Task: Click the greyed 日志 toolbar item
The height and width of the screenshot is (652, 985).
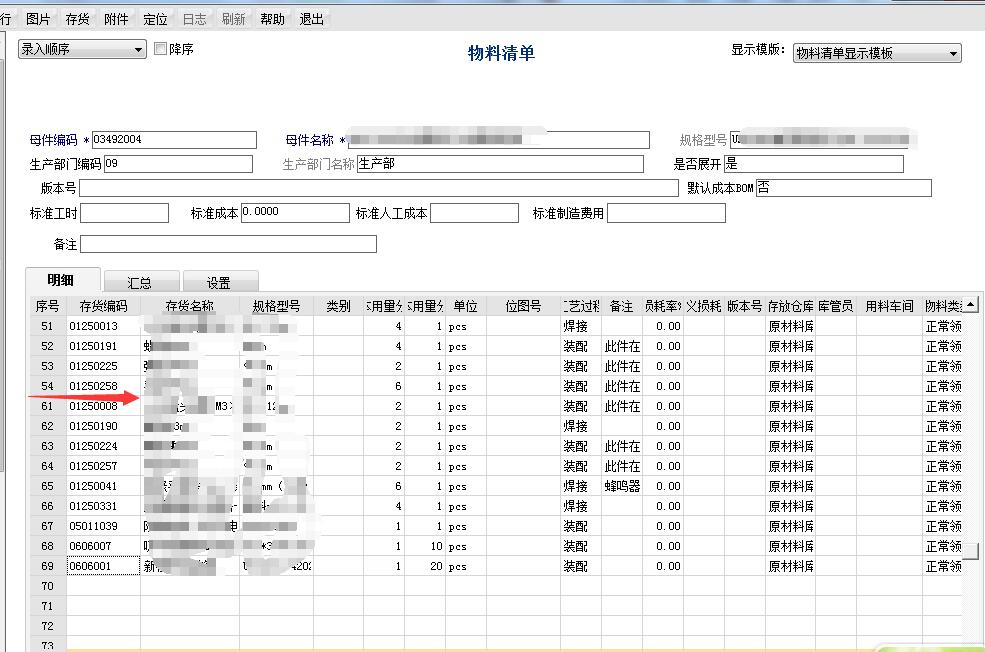Action: pyautogui.click(x=194, y=19)
